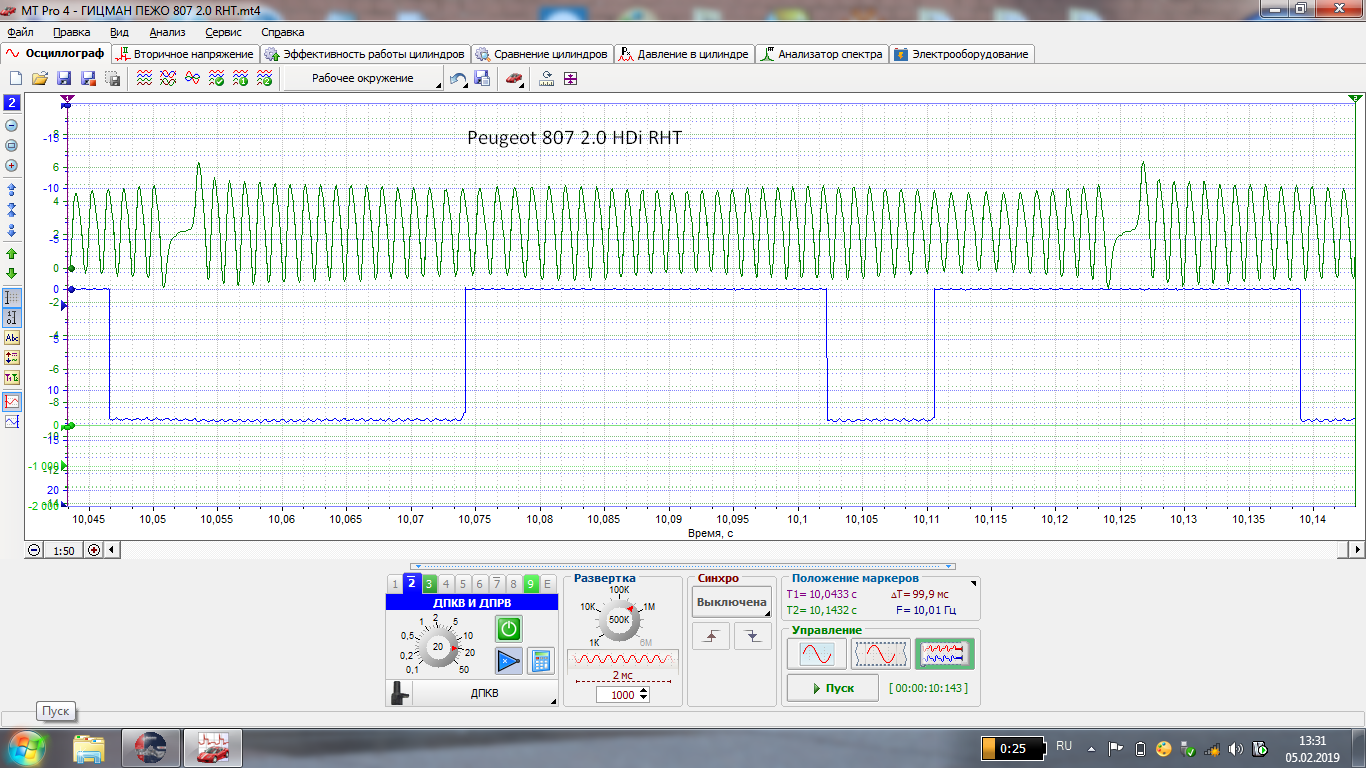Create a new file with blank page icon
Screen dimensions: 1366x768
click(x=15, y=78)
